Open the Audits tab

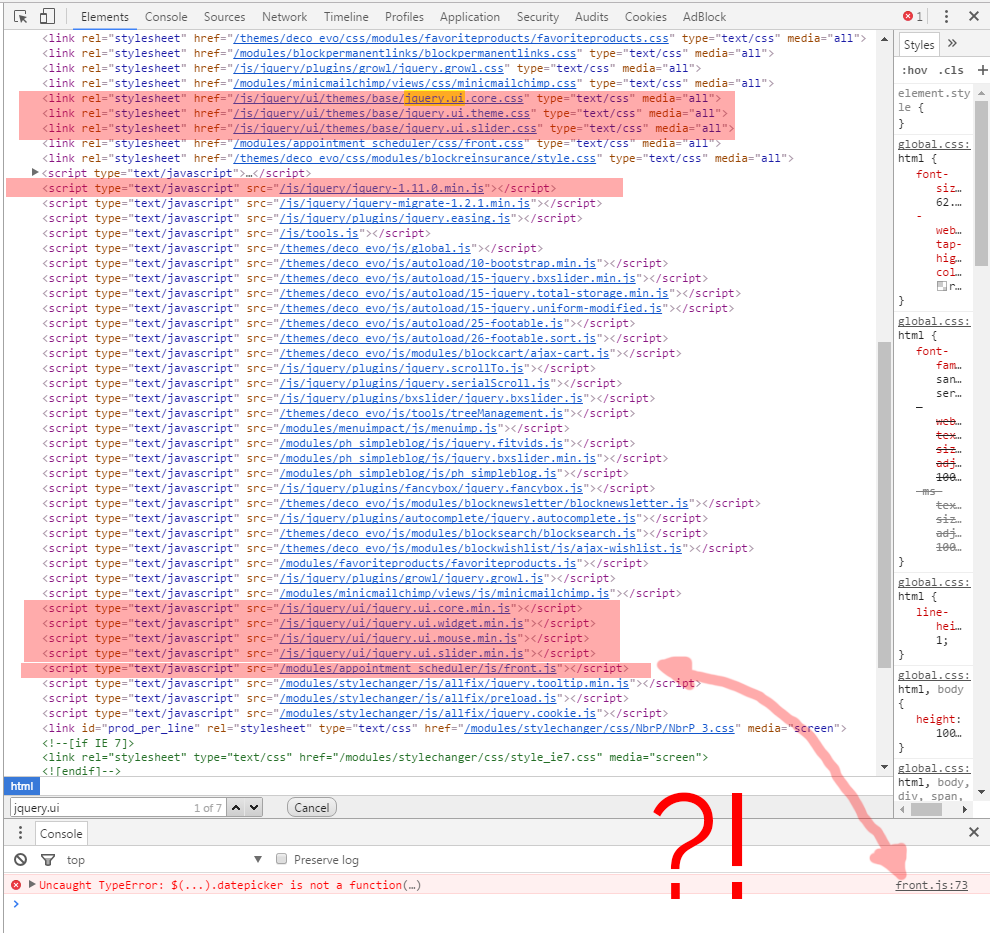coord(592,17)
